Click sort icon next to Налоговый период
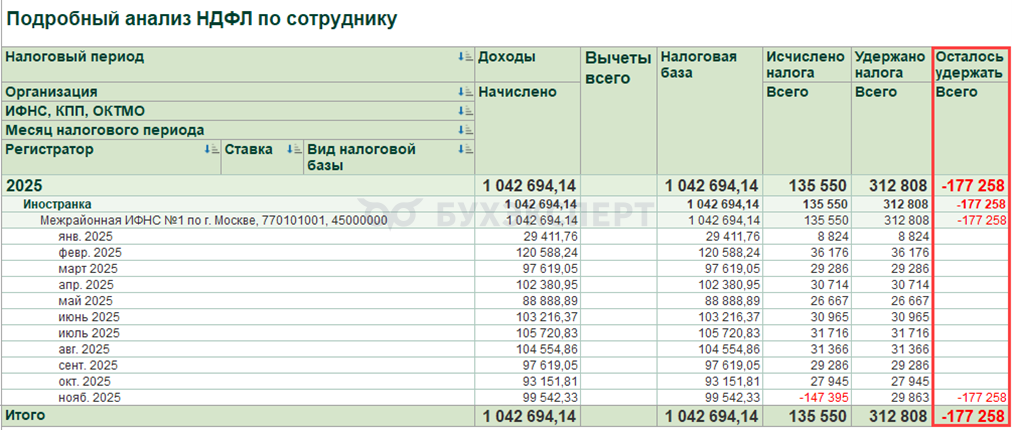The height and width of the screenshot is (430, 1013). tap(465, 57)
